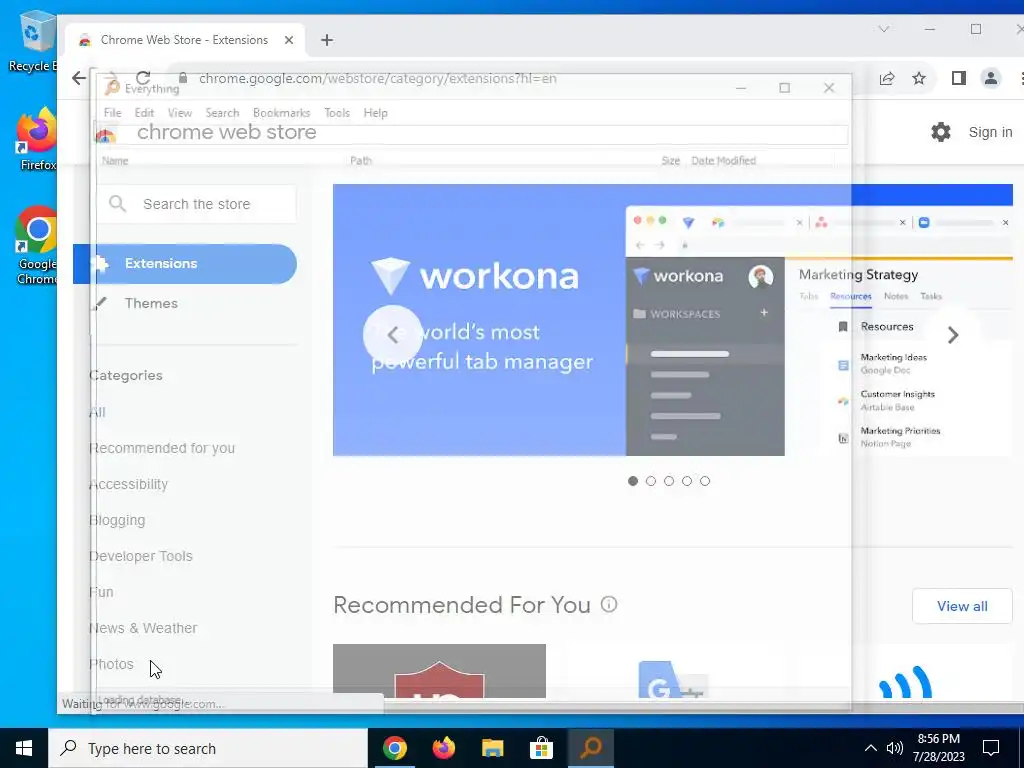
Task: Click the Sign in link
Action: coord(990,132)
